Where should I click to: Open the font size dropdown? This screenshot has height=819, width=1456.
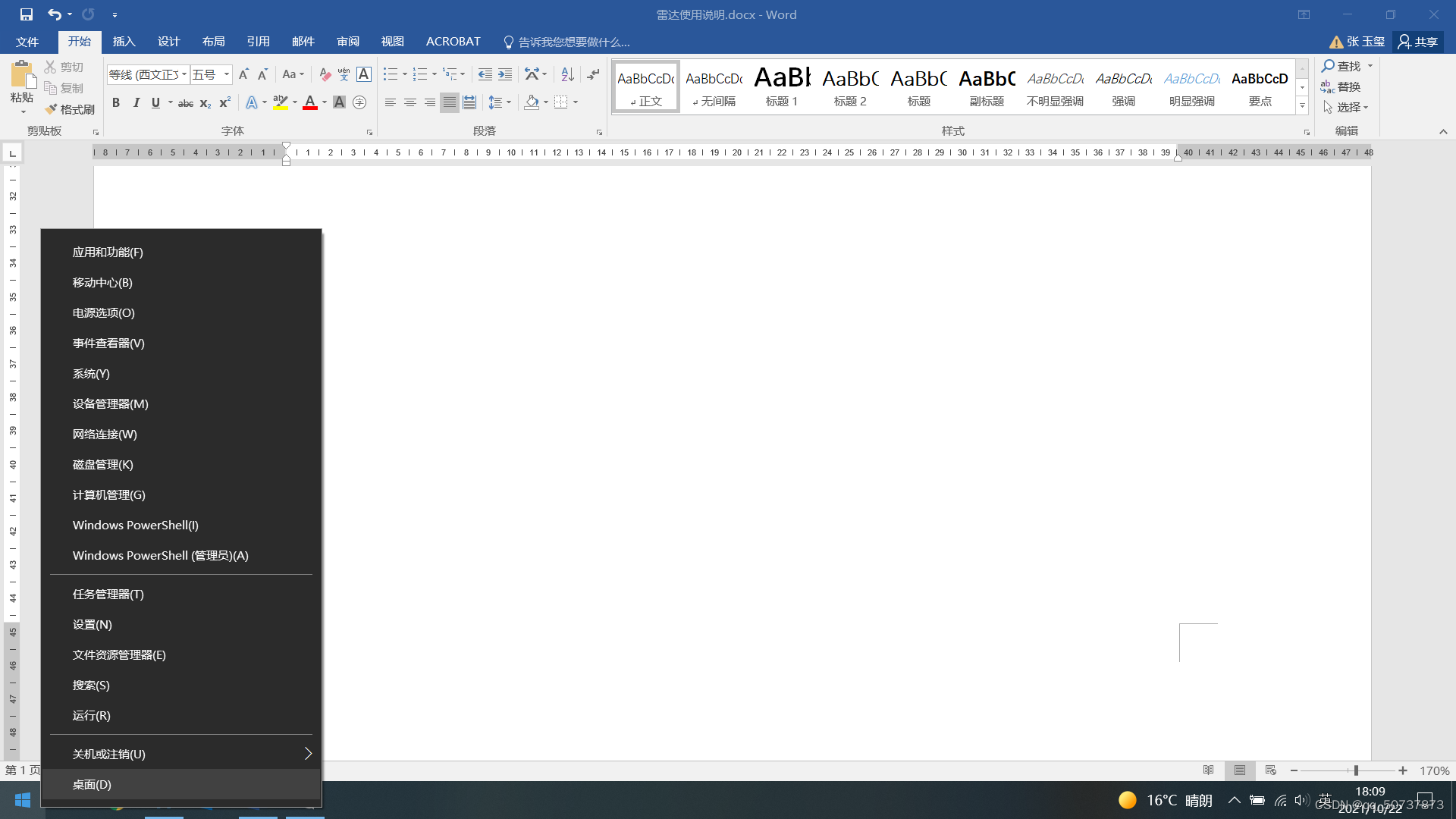pyautogui.click(x=226, y=74)
